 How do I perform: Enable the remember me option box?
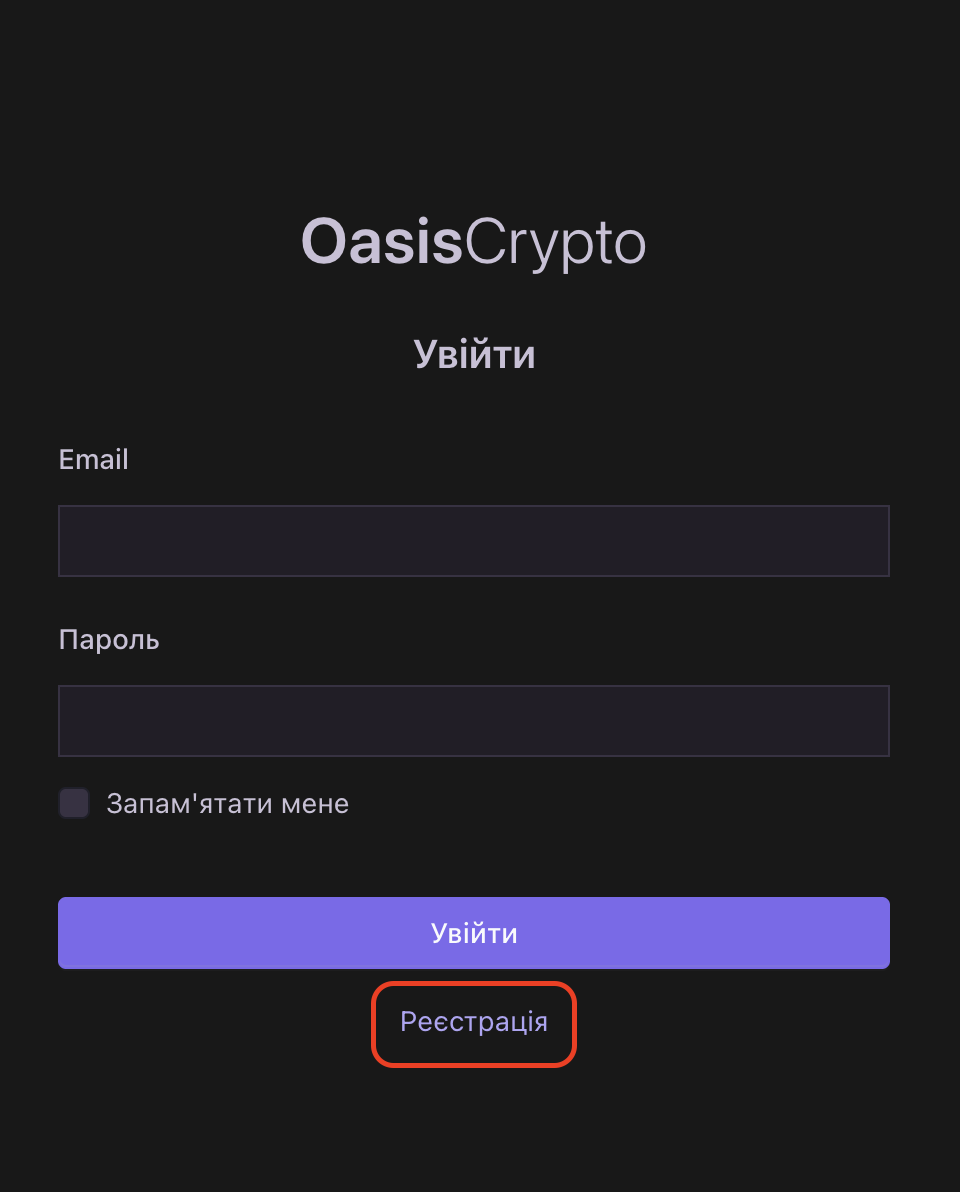pos(74,803)
